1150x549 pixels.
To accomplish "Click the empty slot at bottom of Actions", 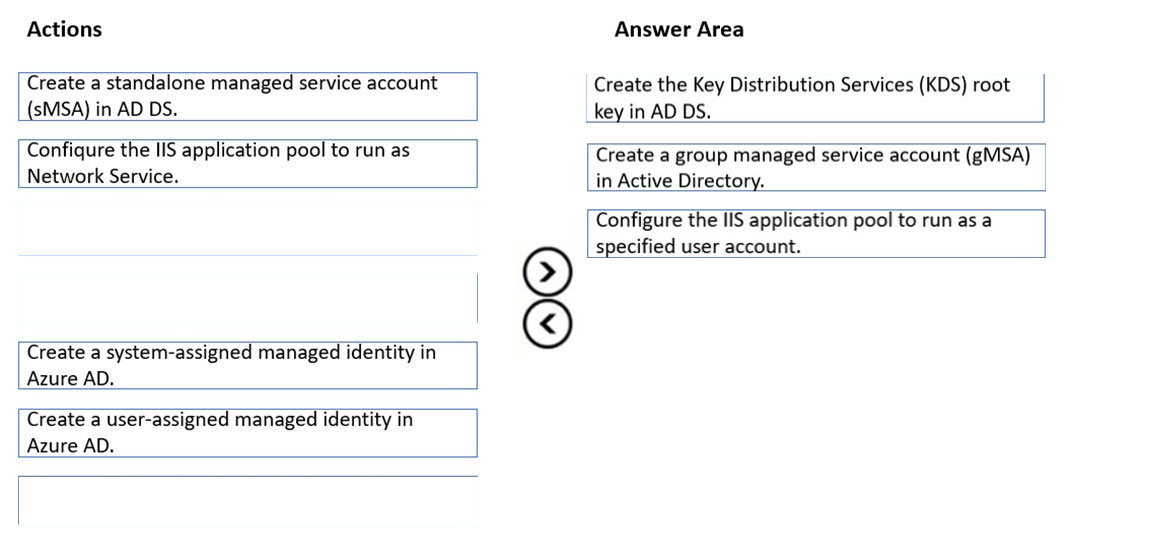I will (x=247, y=500).
